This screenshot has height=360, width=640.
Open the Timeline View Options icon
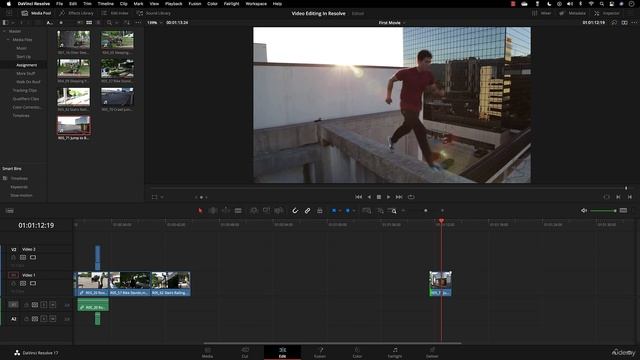(10, 211)
